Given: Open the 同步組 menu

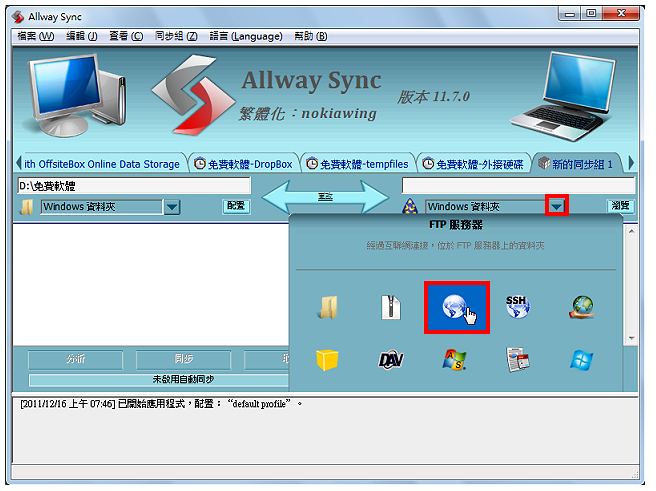Looking at the screenshot, I should click(176, 36).
